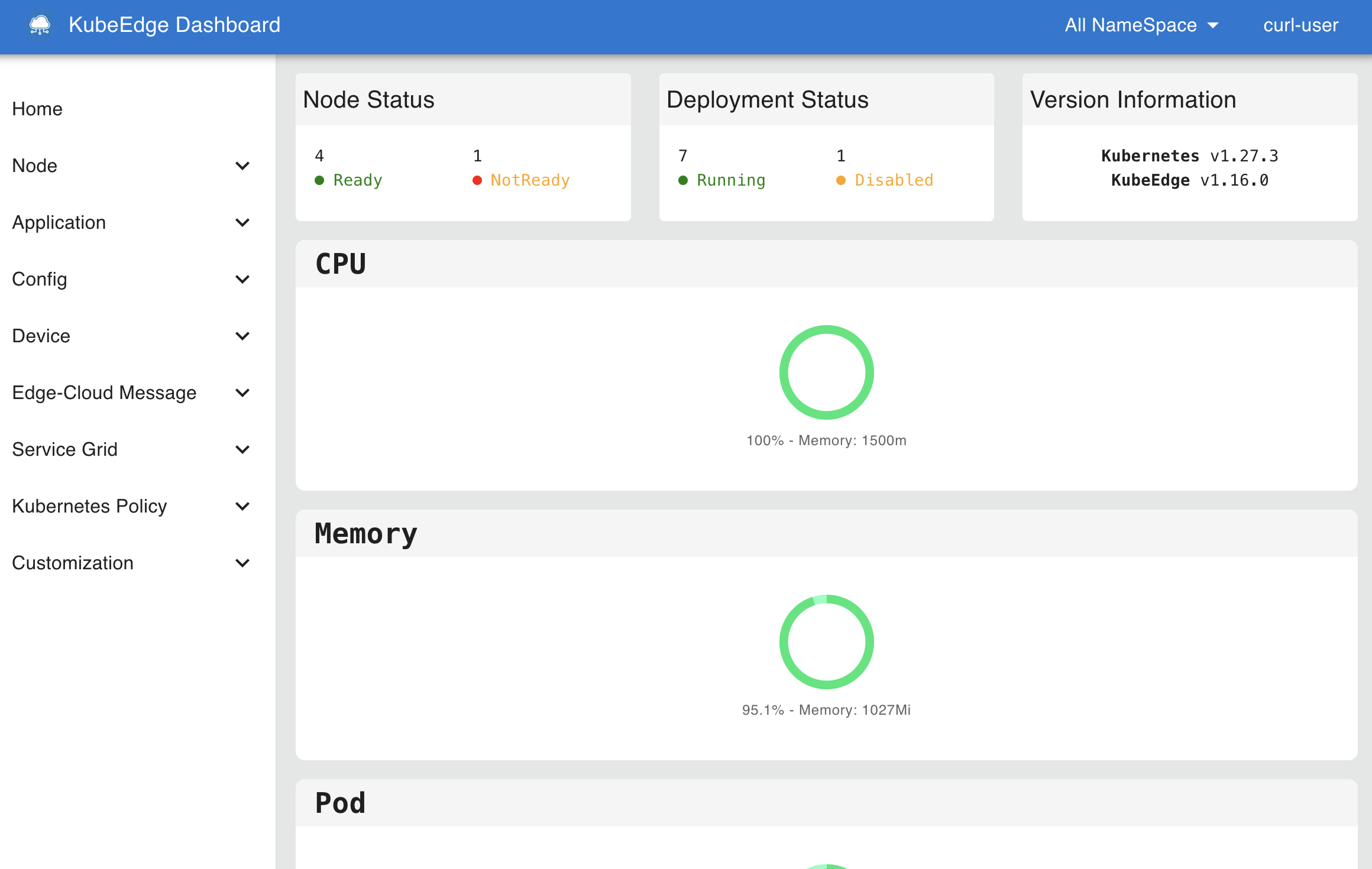
Task: Open the Home sidebar item
Action: click(x=37, y=109)
